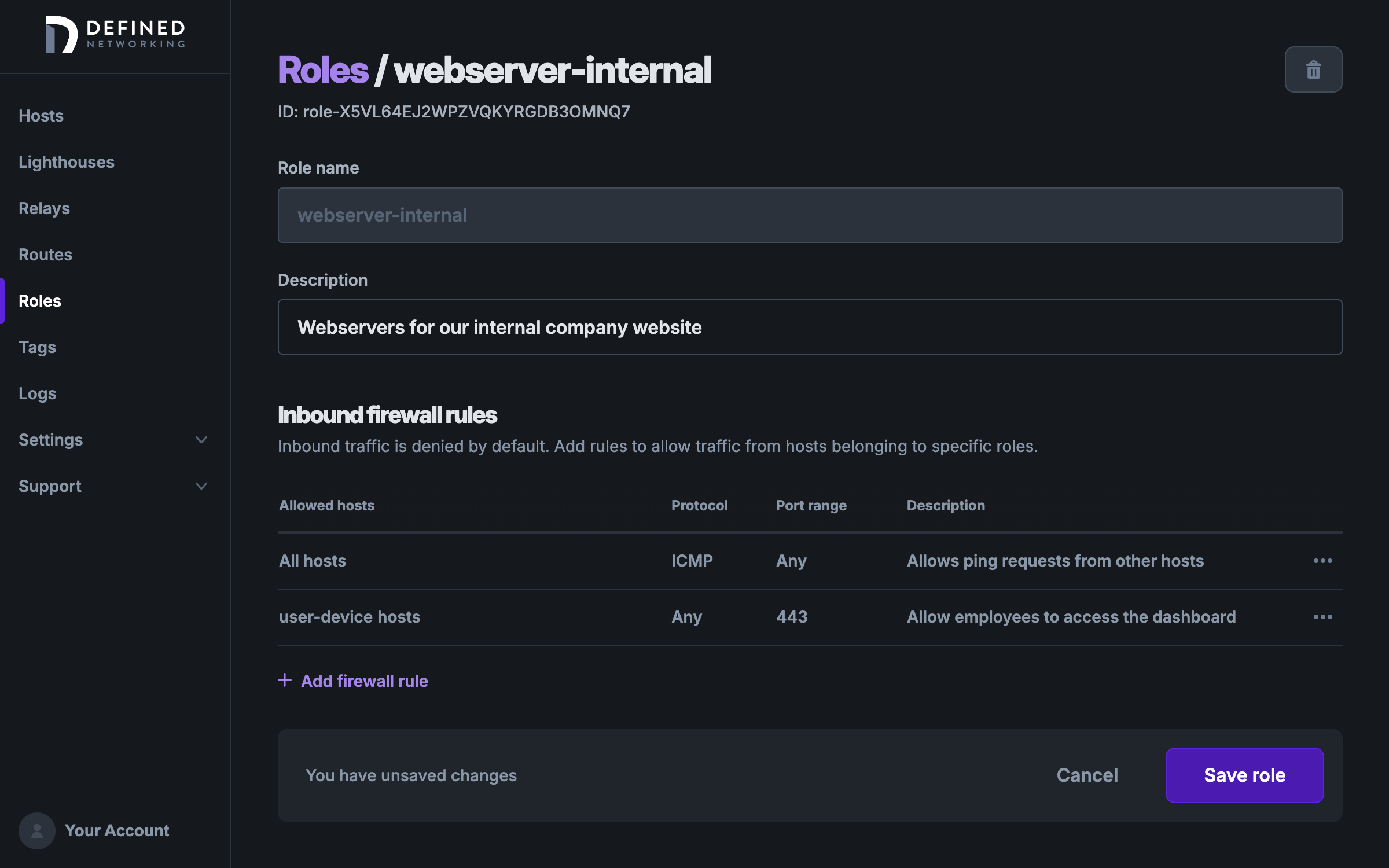Click the ellipsis for ICMP rule
Screen dimensions: 1389x868
click(1322, 560)
